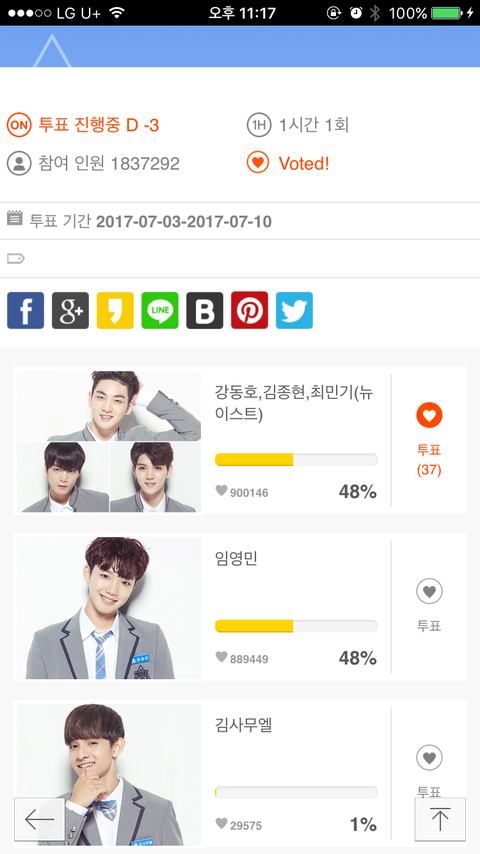Tap the 강동호,김종현,최민기(뉴이스트) candidate name
Screen dimensions: 480x854
(294, 403)
